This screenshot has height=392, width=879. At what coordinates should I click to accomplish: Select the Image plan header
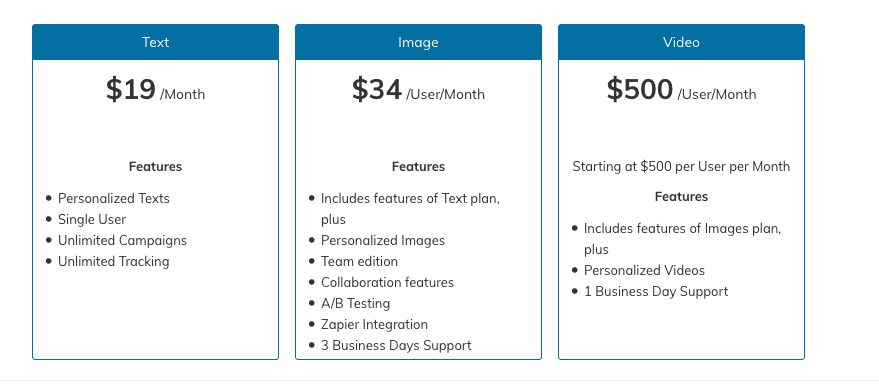pos(418,42)
